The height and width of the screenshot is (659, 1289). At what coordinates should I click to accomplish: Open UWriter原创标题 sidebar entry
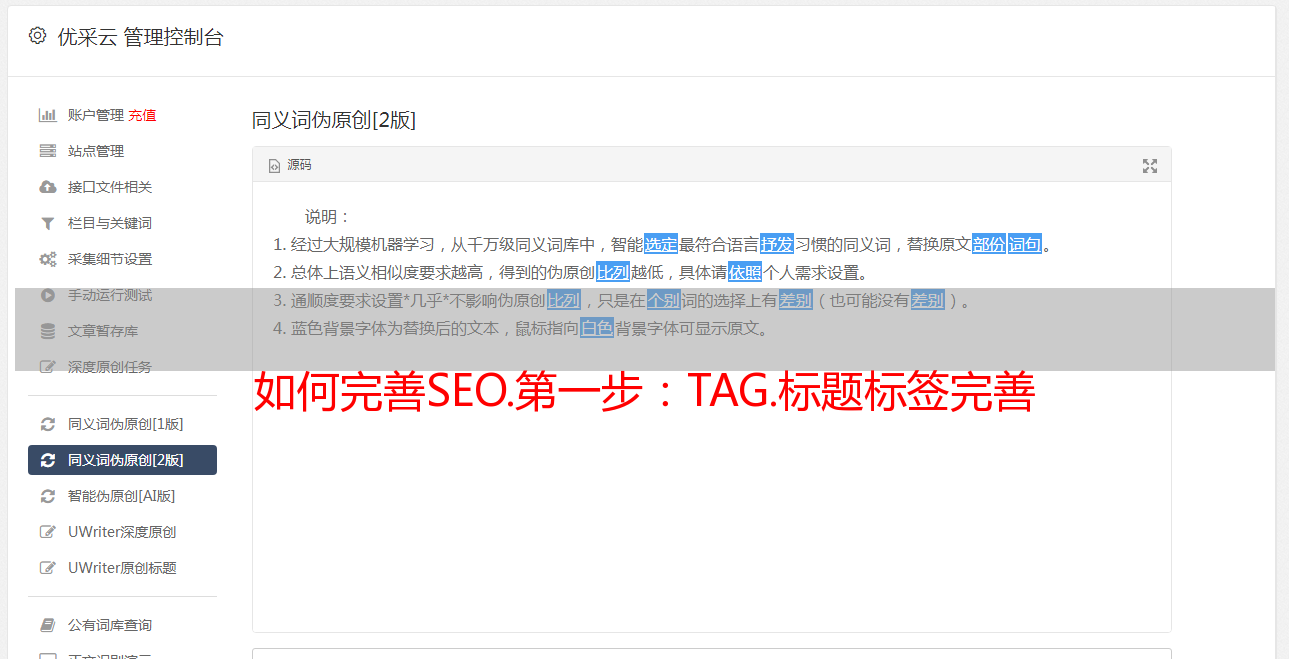pyautogui.click(x=122, y=568)
